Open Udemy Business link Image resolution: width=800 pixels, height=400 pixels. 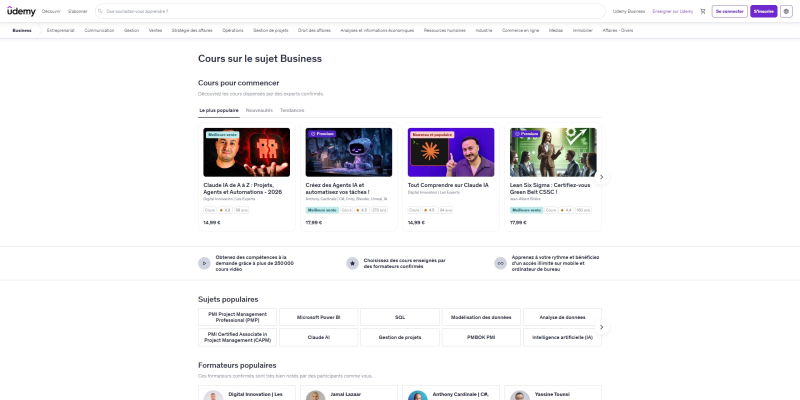629,11
